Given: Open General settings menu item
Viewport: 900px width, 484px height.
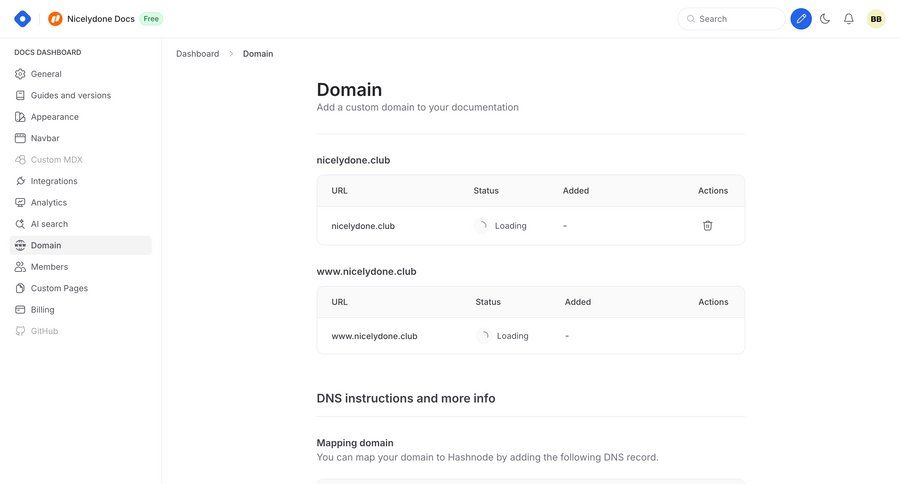Looking at the screenshot, I should click(81, 74).
